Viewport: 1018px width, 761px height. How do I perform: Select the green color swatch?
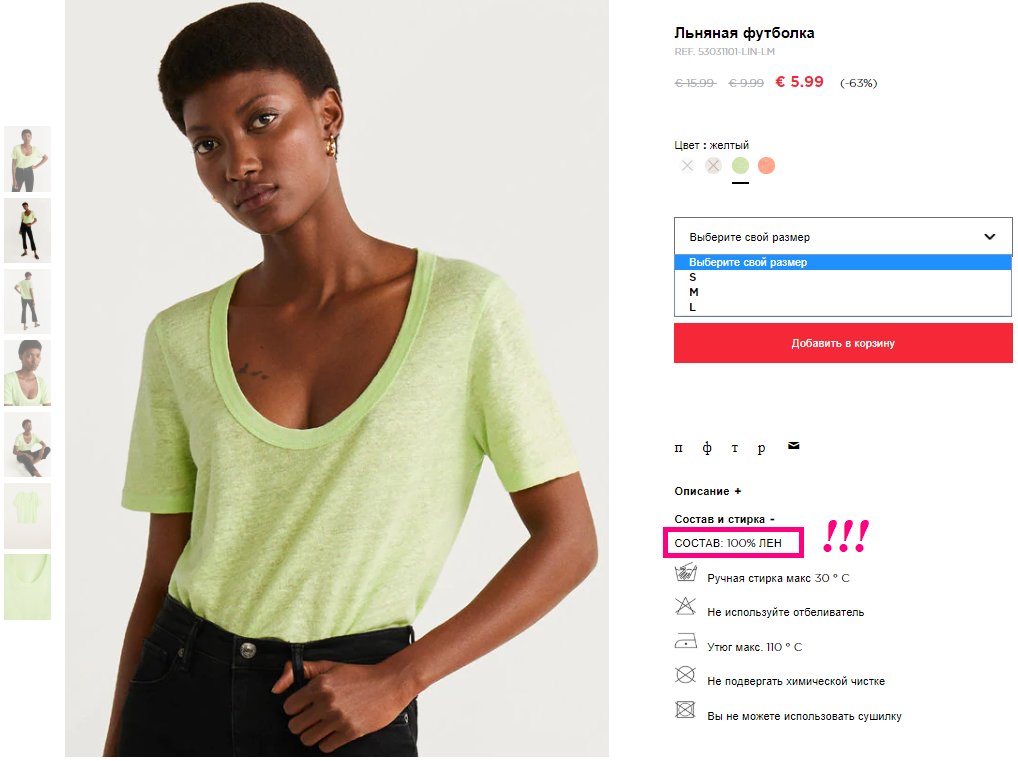tap(740, 166)
